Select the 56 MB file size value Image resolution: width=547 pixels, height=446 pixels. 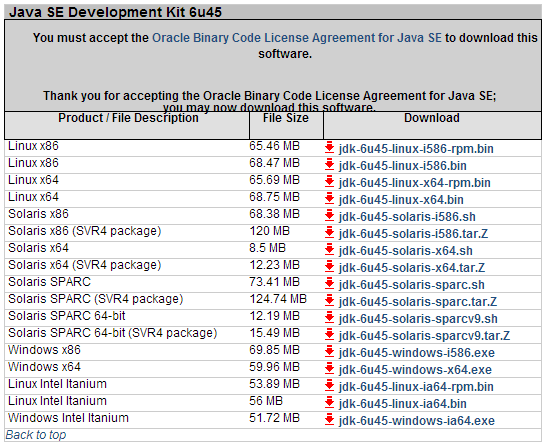coord(266,401)
